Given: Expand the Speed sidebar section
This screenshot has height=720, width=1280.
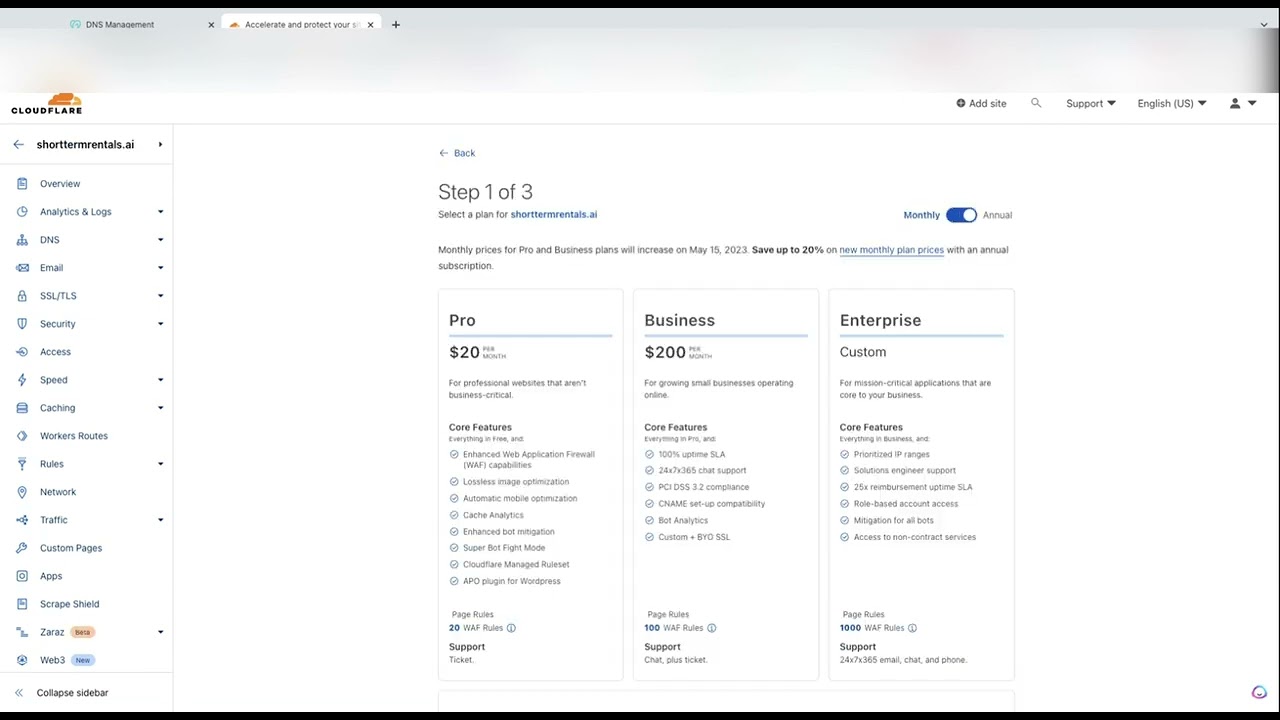Looking at the screenshot, I should point(160,380).
